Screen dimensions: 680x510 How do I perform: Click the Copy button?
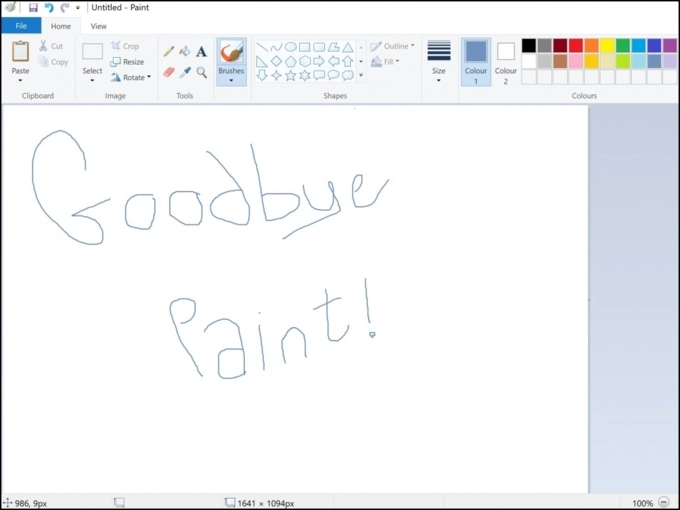point(53,62)
